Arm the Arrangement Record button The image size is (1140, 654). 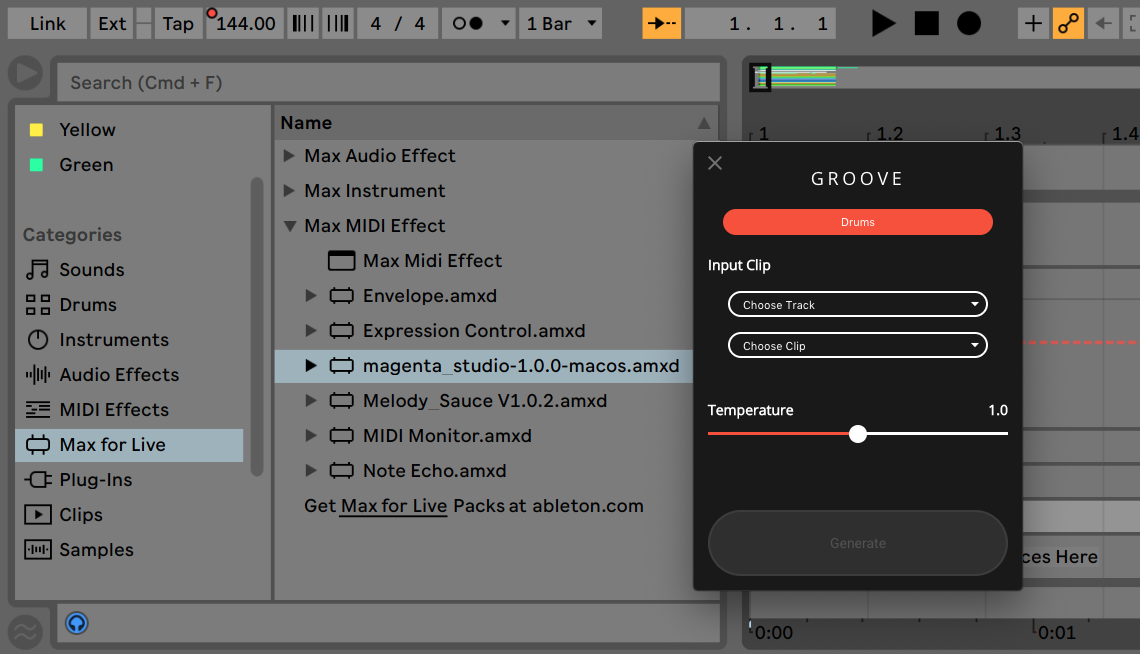[968, 23]
